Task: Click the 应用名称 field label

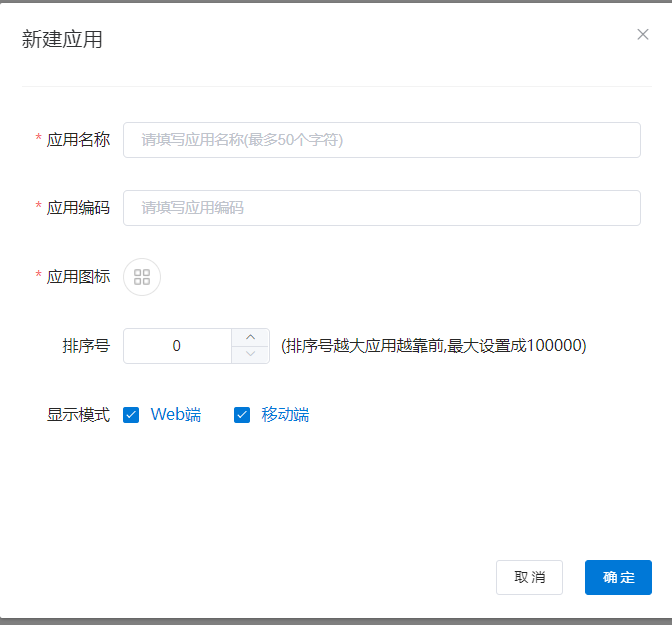Action: [78, 140]
